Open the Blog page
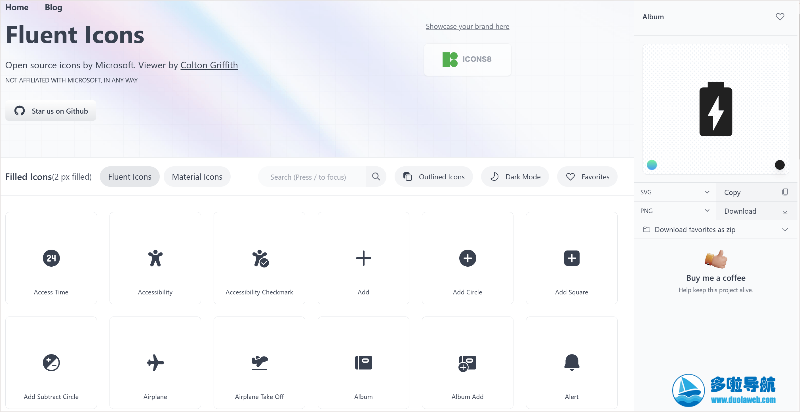This screenshot has width=800, height=412. tap(54, 7)
